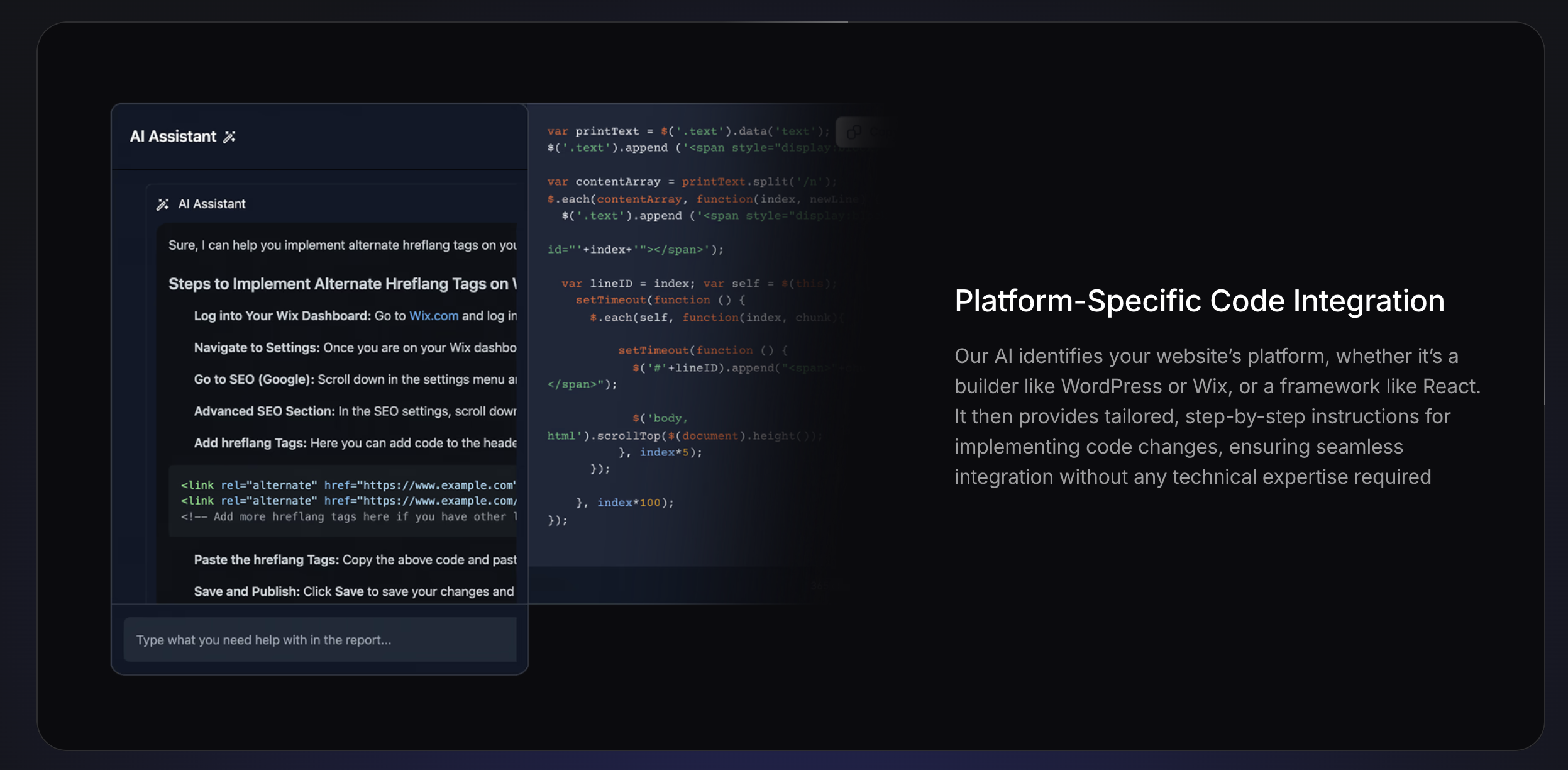Viewport: 1568px width, 770px height.
Task: Click the faded copy icon in code panel
Action: 854,132
